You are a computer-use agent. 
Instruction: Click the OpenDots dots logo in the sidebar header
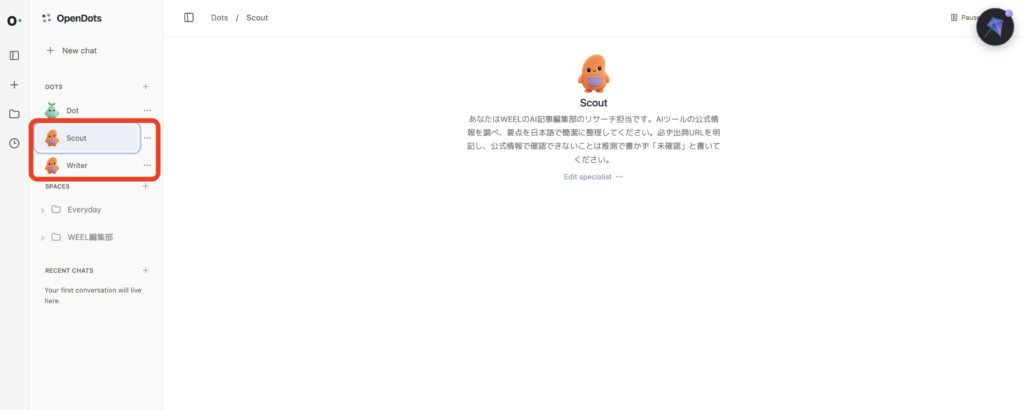46,18
